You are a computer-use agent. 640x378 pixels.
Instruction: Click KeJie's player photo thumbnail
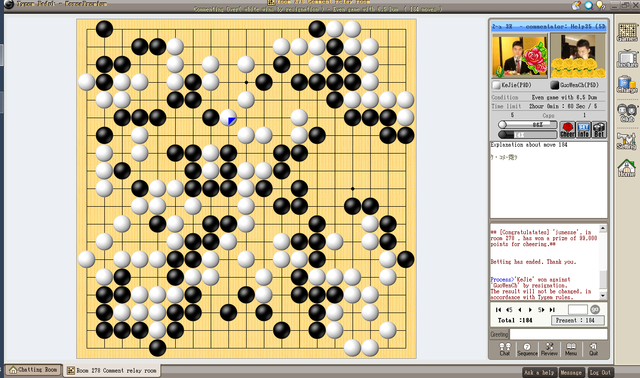[520, 56]
